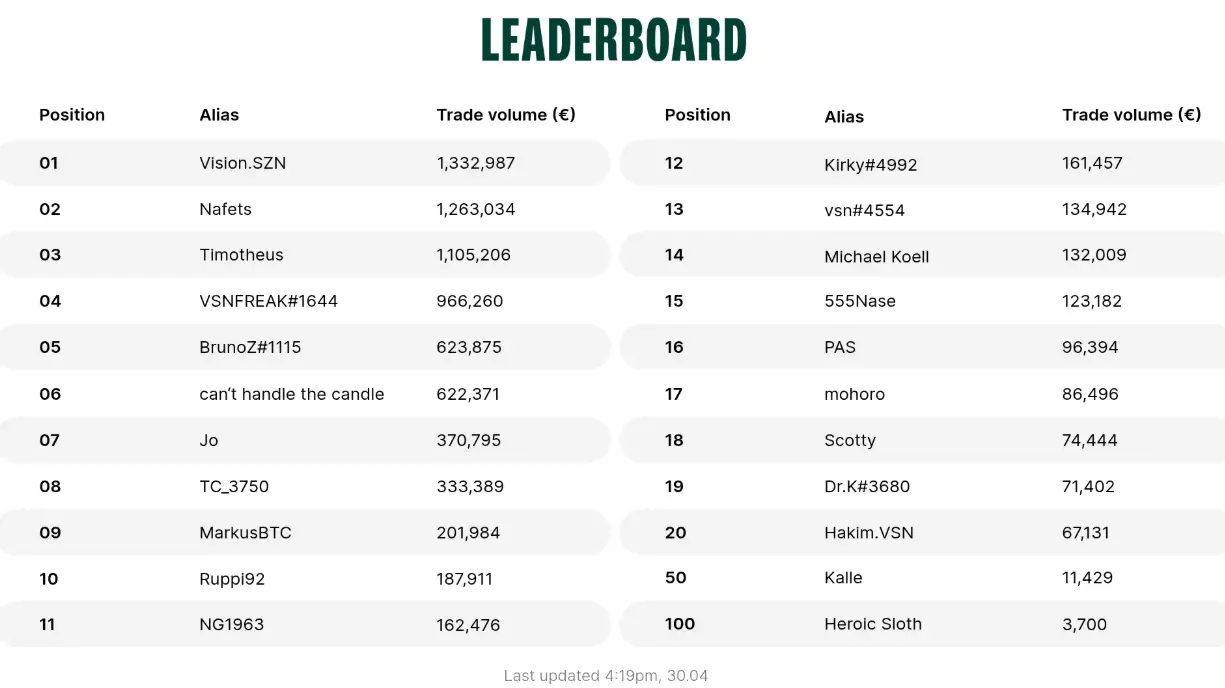Click the Michael Koell alias
Viewport: 1225px width, 688px height.
pyautogui.click(x=877, y=257)
